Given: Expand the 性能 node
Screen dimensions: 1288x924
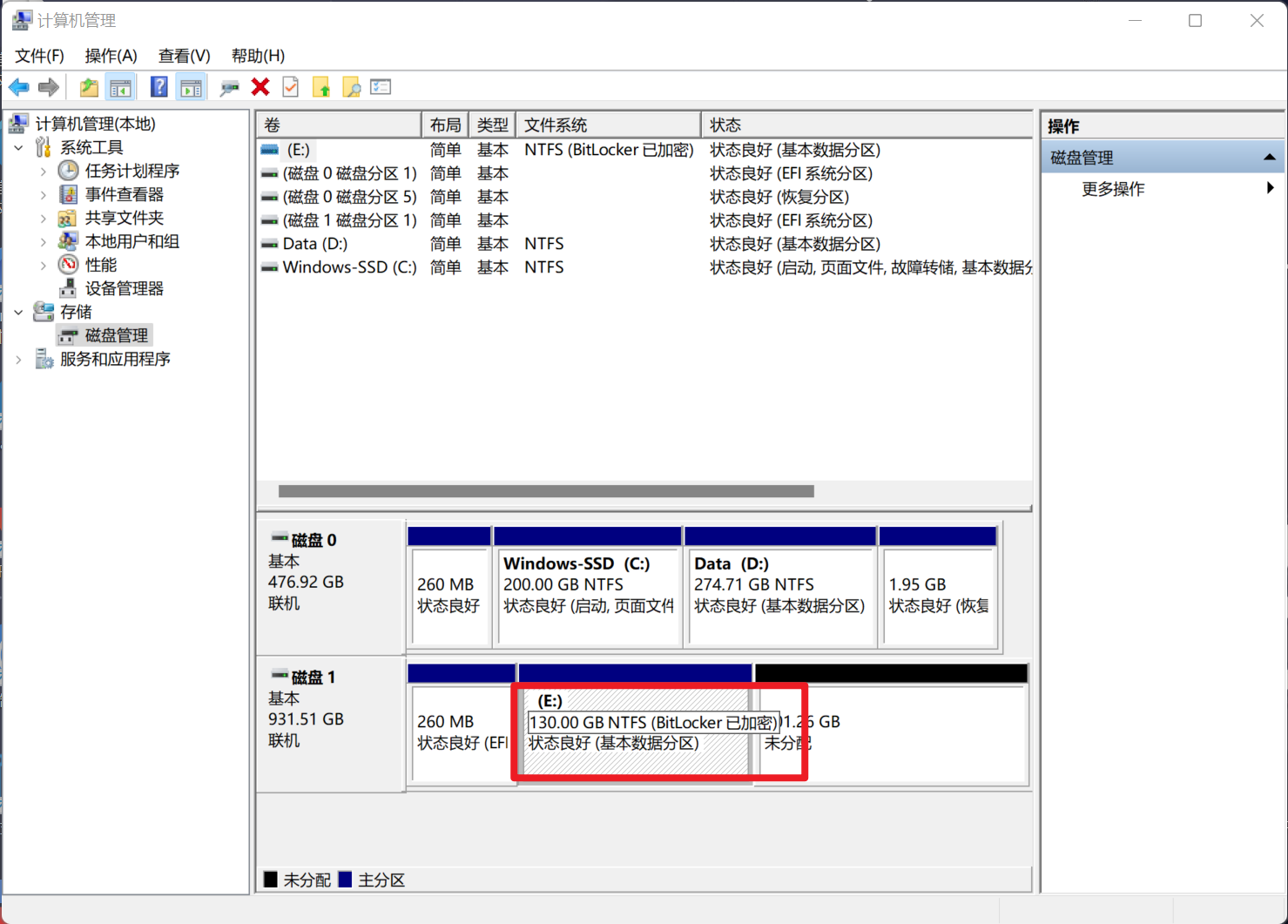Looking at the screenshot, I should [44, 266].
